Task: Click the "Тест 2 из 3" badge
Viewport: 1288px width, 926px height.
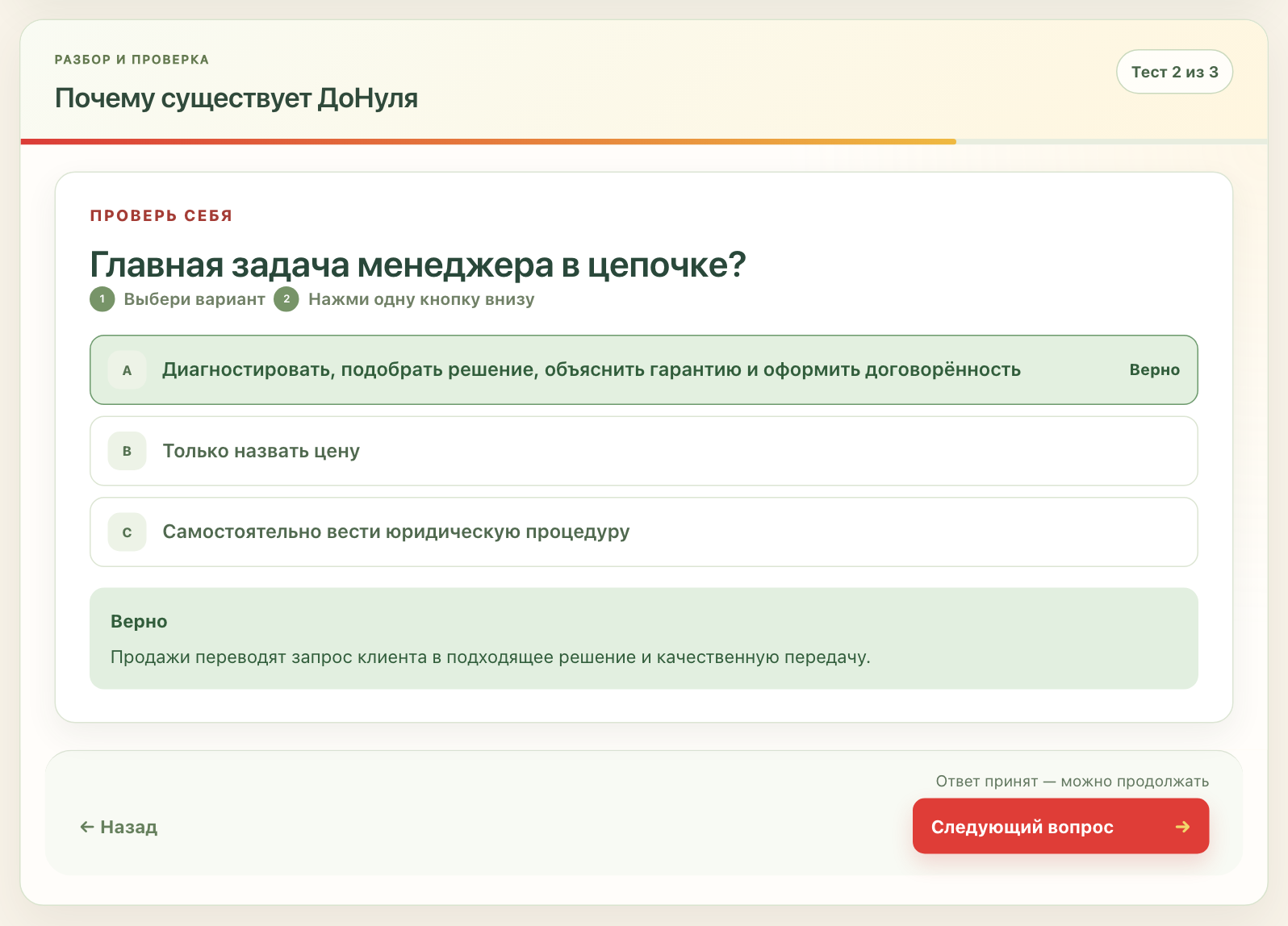Action: point(1174,72)
